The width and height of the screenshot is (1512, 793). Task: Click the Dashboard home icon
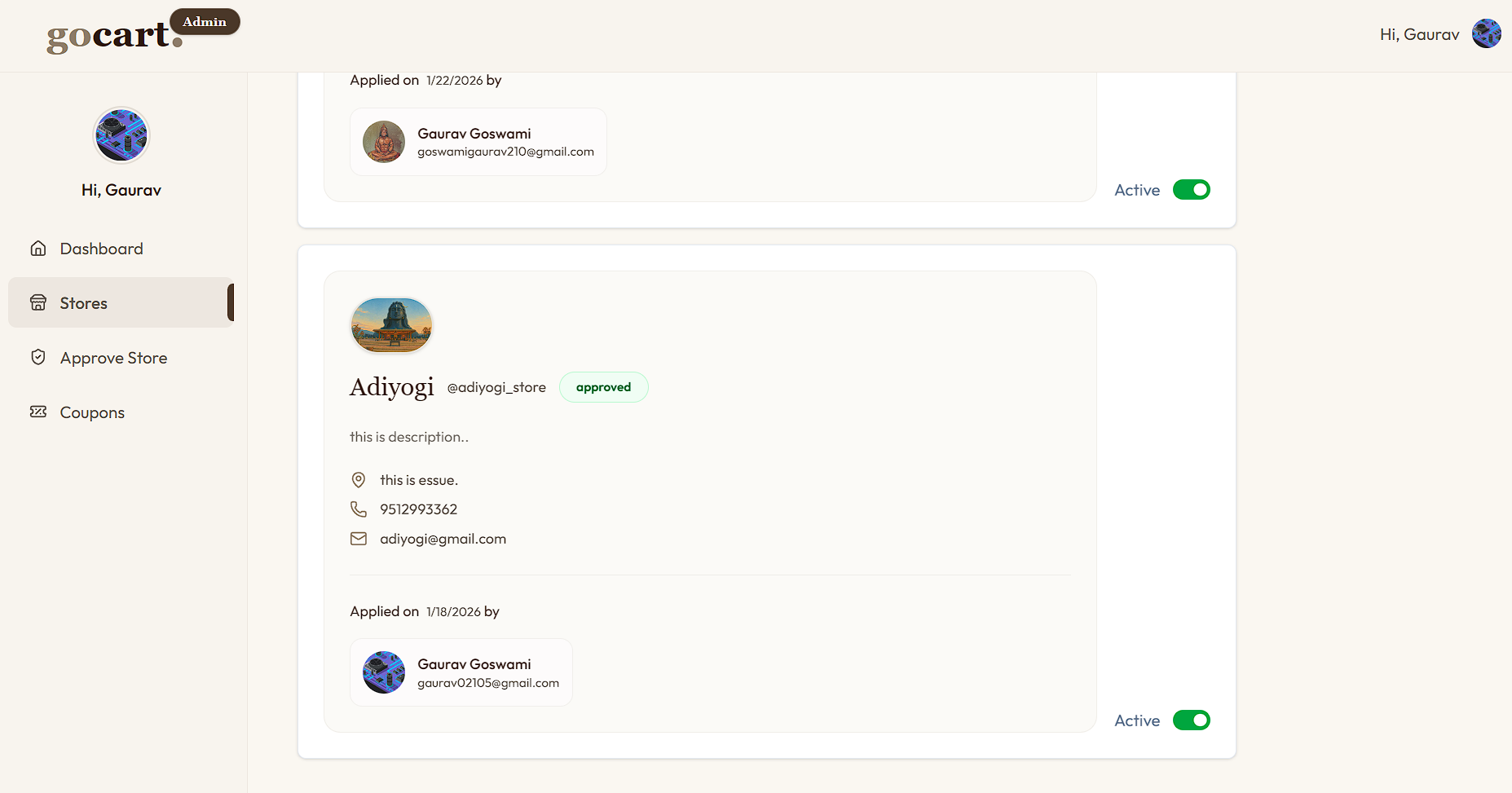coord(38,248)
